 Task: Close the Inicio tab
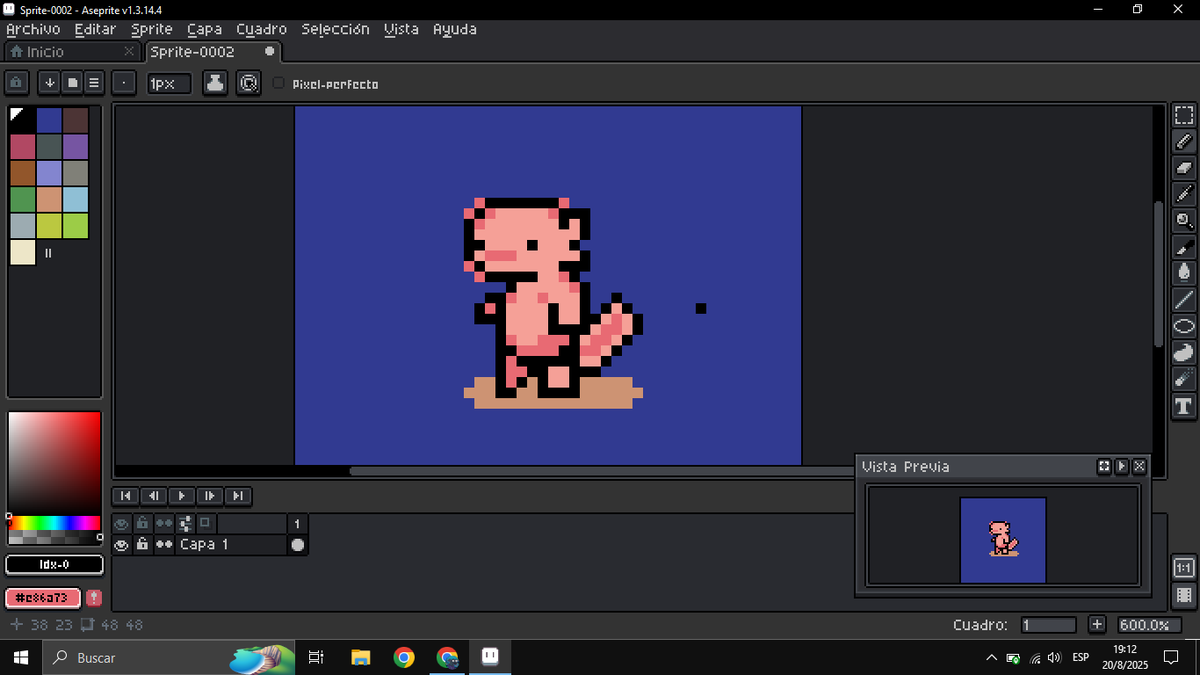coord(129,51)
